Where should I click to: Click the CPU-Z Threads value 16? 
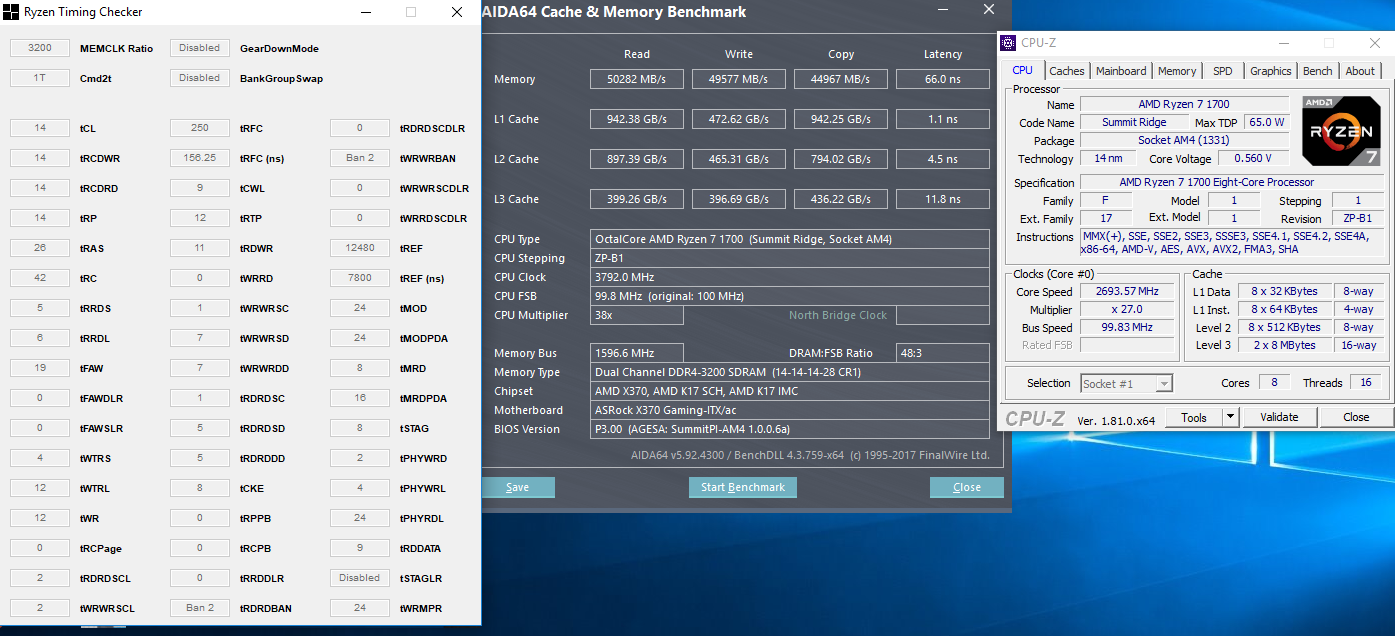tap(1366, 383)
